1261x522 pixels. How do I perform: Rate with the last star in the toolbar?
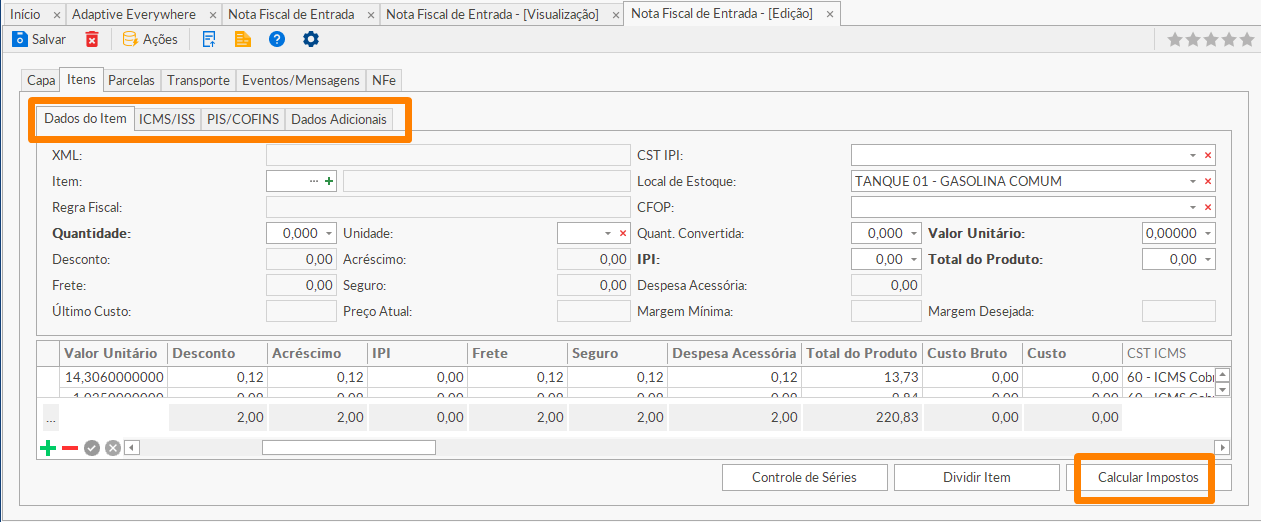tap(1246, 39)
